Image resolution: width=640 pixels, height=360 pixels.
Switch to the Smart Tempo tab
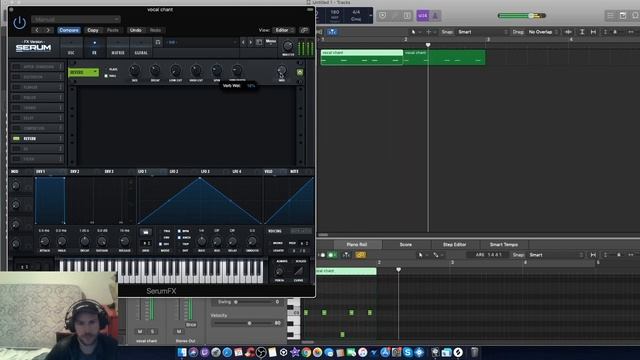click(504, 244)
